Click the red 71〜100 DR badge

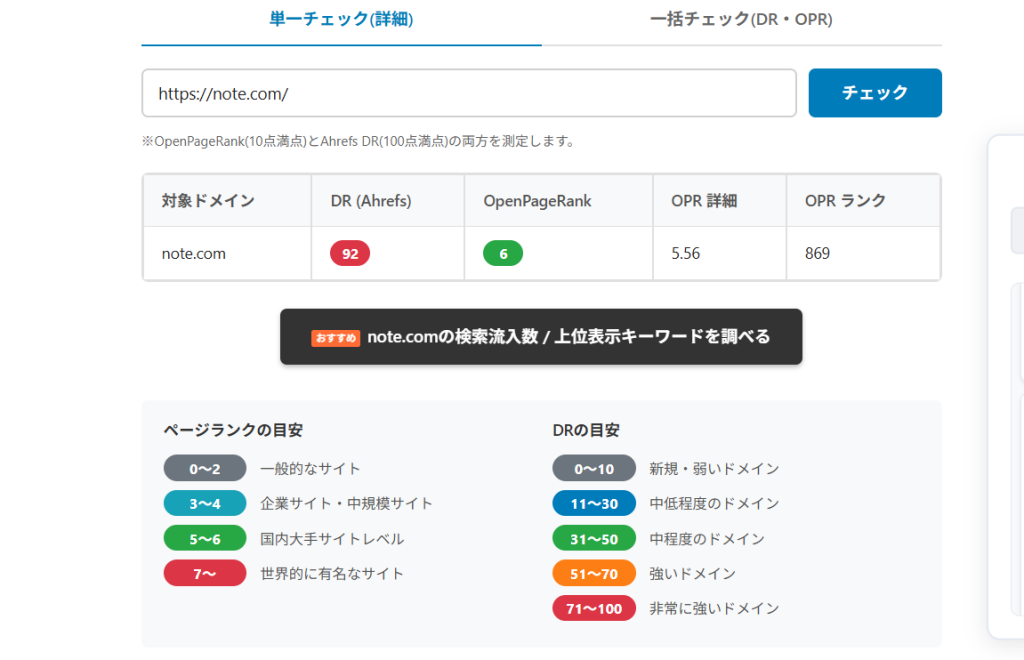[594, 608]
